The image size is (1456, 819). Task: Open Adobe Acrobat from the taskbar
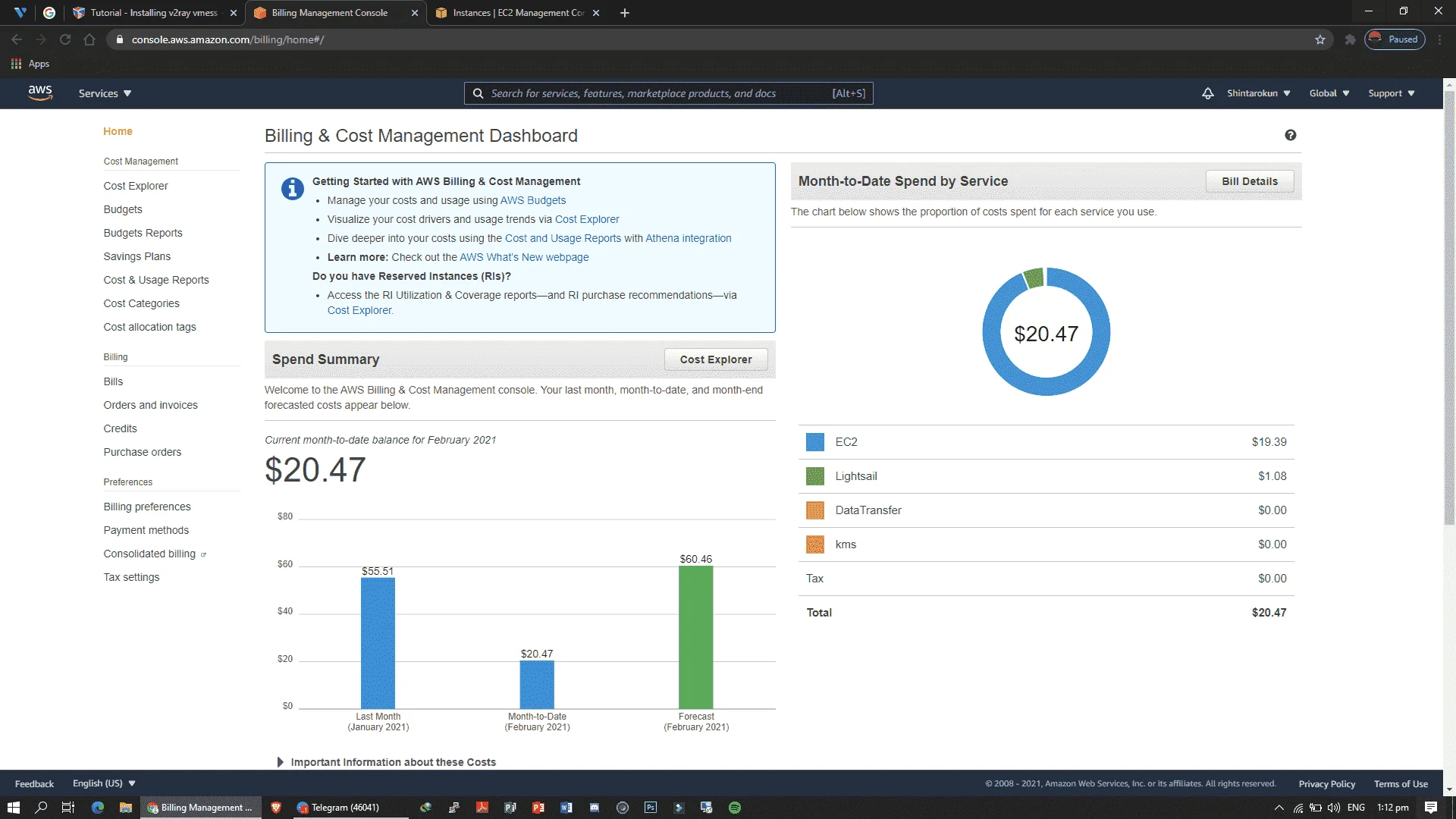click(x=482, y=808)
